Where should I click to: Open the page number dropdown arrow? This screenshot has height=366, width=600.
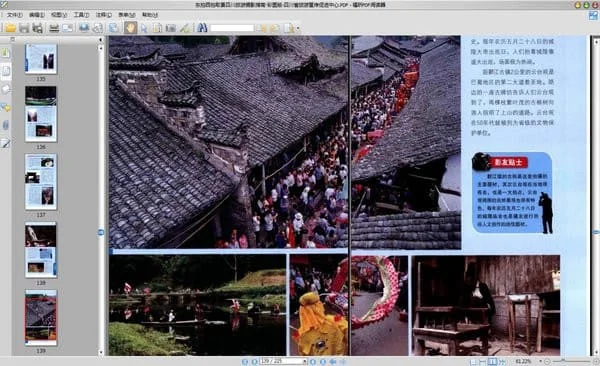pyautogui.click(x=305, y=361)
